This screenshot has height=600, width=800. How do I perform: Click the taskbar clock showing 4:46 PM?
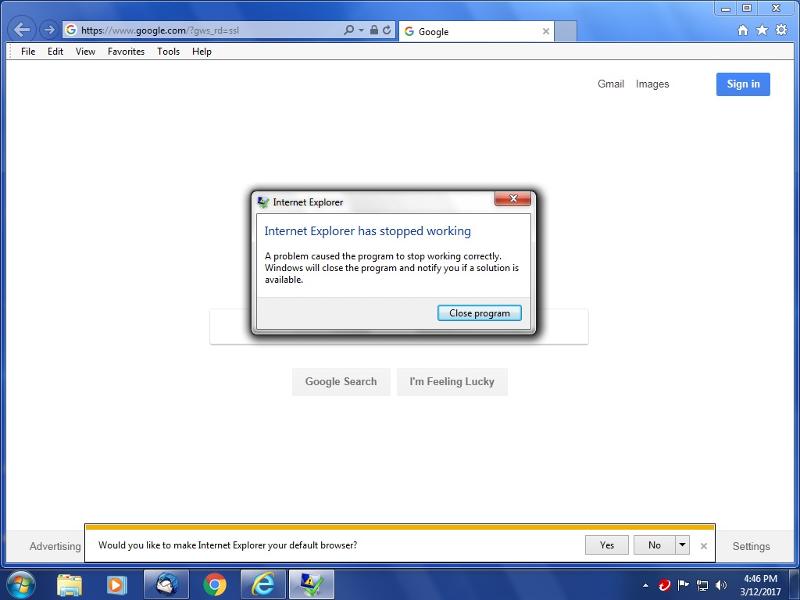pyautogui.click(x=760, y=585)
